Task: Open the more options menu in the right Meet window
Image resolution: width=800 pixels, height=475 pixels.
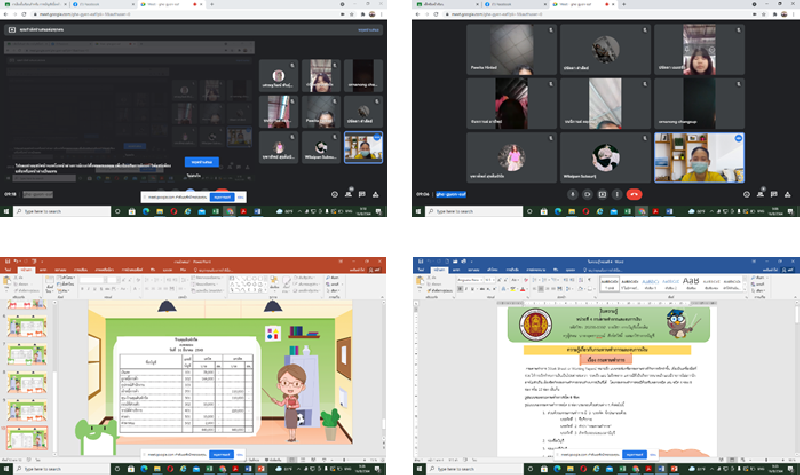Action: pyautogui.click(x=617, y=195)
